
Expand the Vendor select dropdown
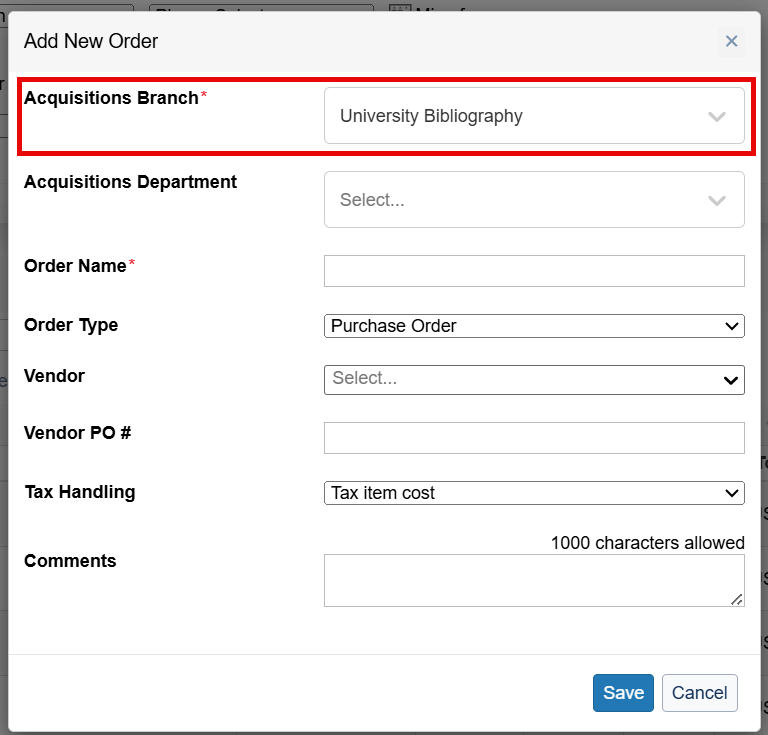[534, 379]
